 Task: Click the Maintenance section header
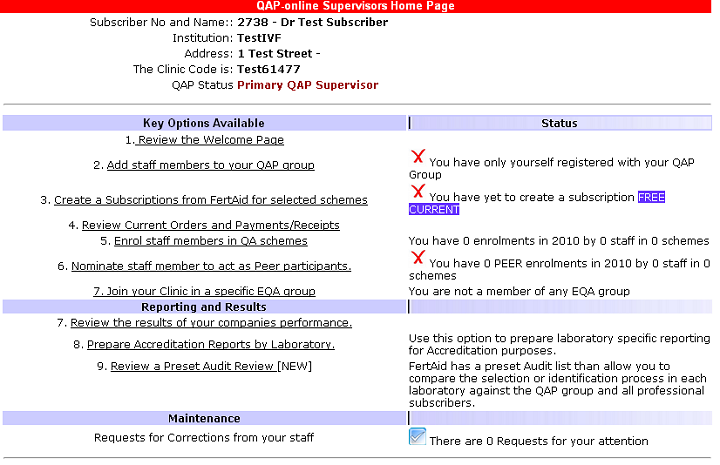204,419
